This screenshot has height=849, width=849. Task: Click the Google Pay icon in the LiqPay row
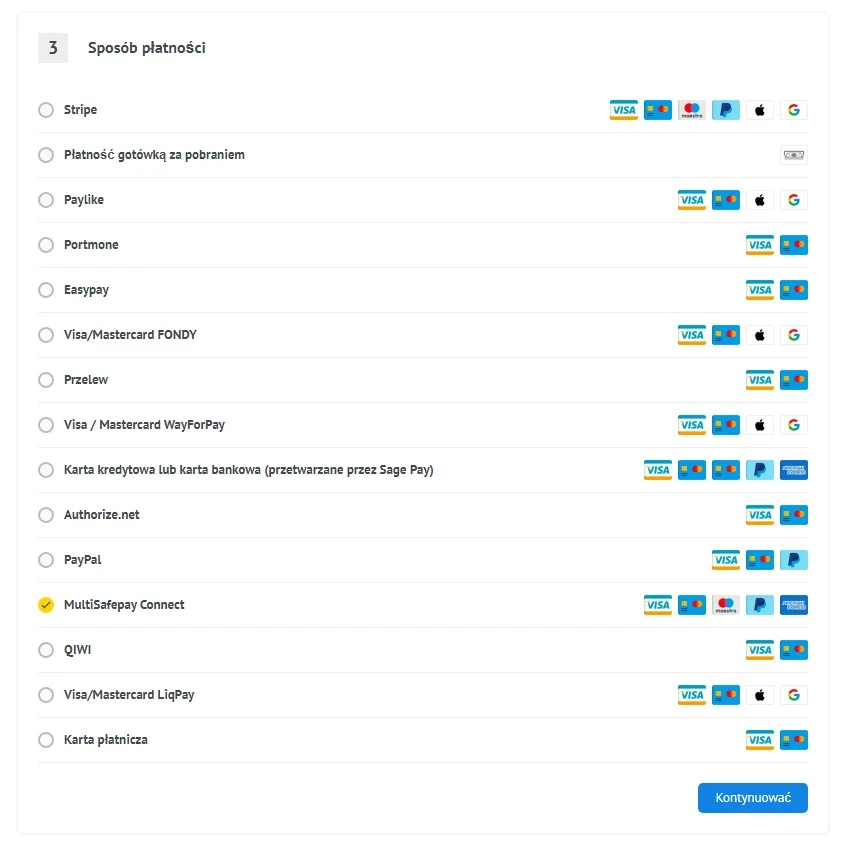pos(794,695)
